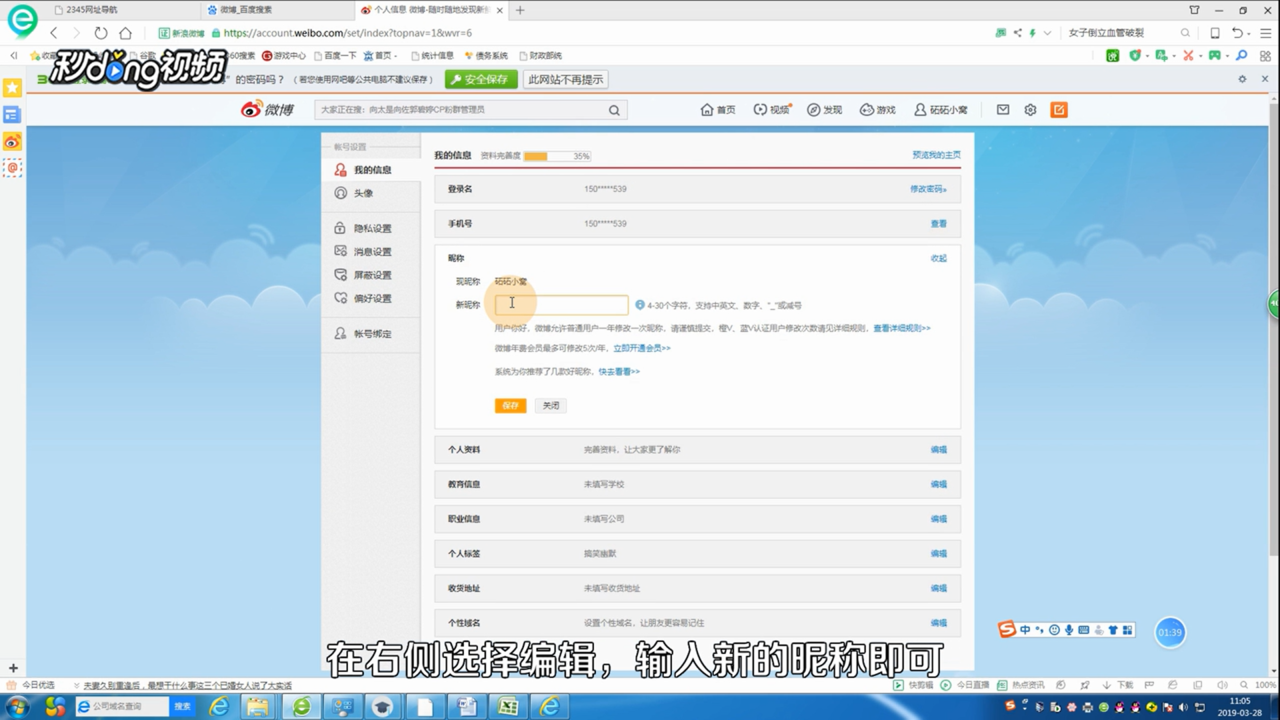Click the yellow star favorites sidebar icon
This screenshot has width=1280, height=720.
coord(12,88)
